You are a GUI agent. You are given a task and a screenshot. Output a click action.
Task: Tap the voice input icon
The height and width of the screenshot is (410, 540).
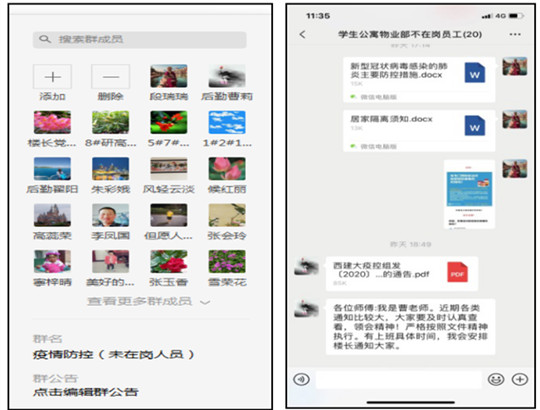[301, 379]
